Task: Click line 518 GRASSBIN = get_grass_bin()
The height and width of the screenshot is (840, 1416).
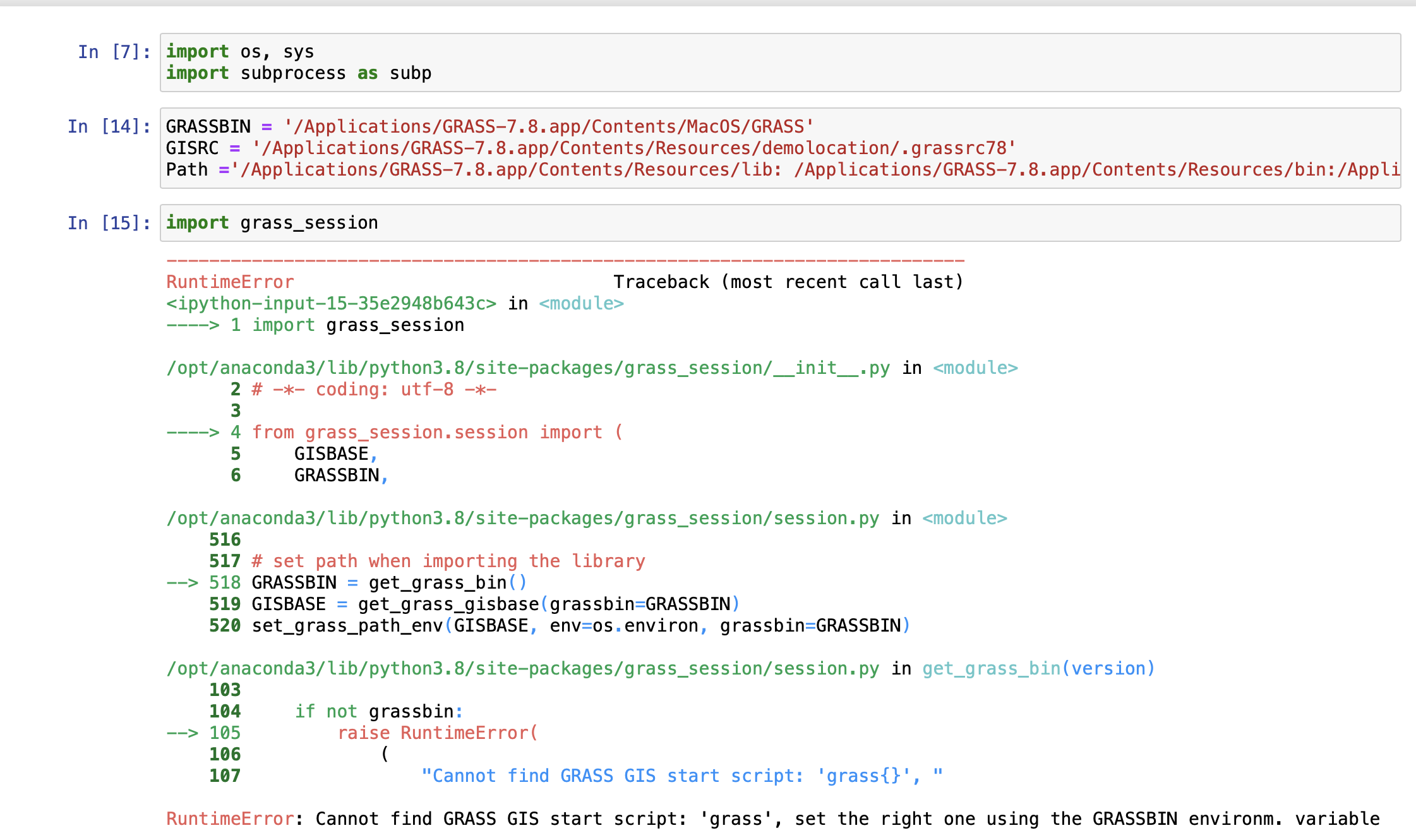Action: tap(389, 583)
